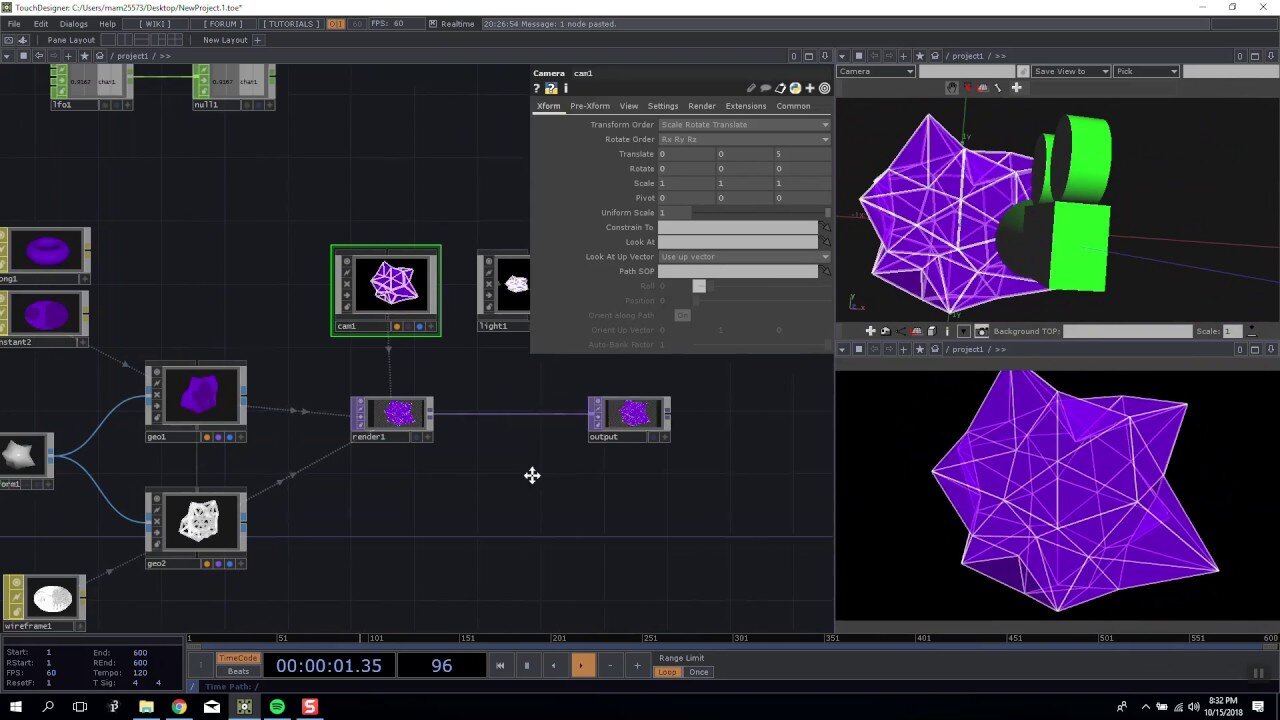Switch to the Render parameter tab
The width and height of the screenshot is (1280, 720).
click(x=702, y=106)
